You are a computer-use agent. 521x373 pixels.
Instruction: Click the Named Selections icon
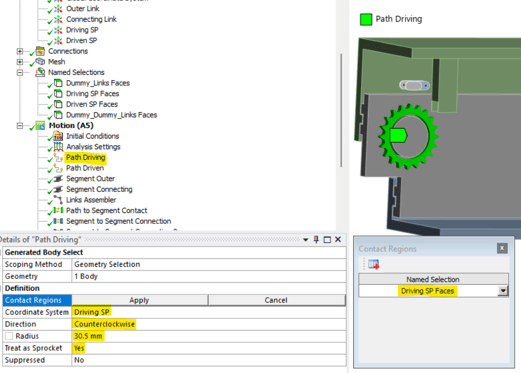click(40, 72)
